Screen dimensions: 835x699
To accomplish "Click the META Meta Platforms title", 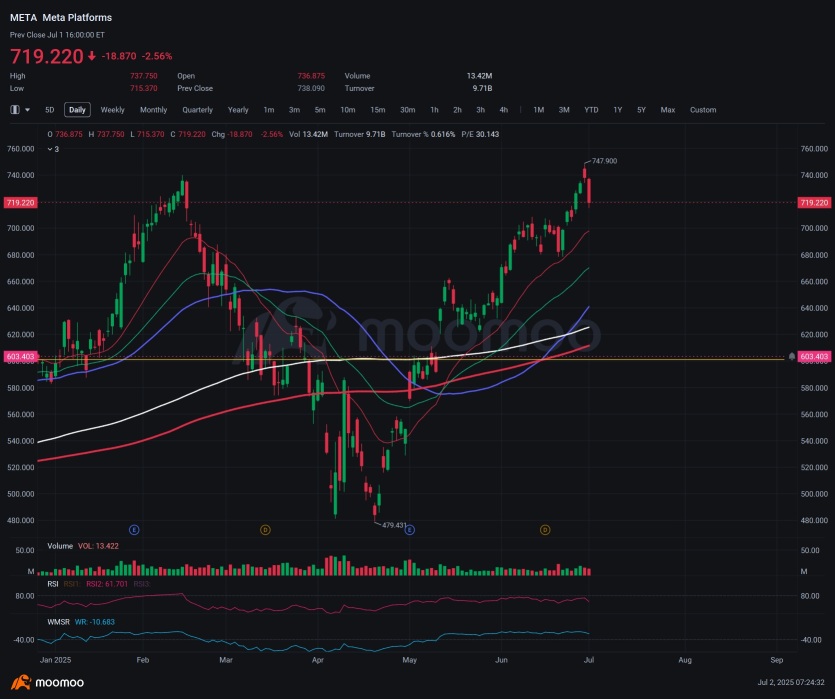I will 61,18.
